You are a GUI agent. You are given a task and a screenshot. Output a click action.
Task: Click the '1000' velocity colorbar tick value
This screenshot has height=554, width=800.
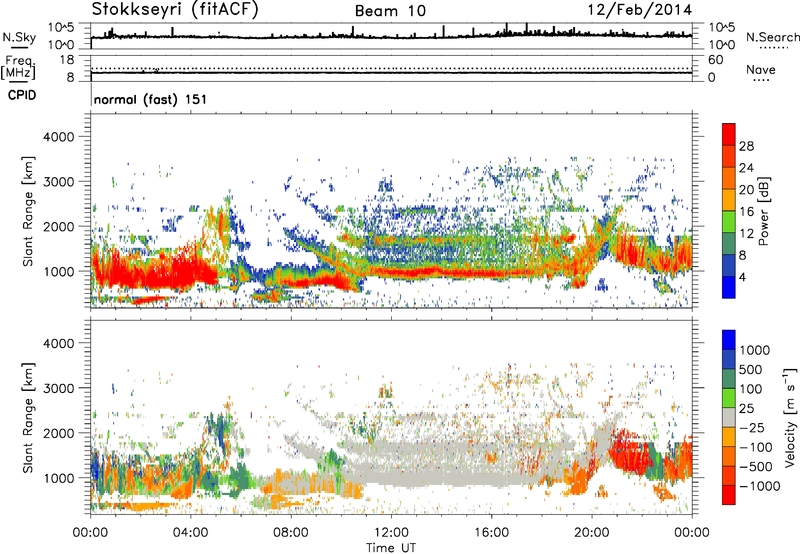tap(755, 350)
